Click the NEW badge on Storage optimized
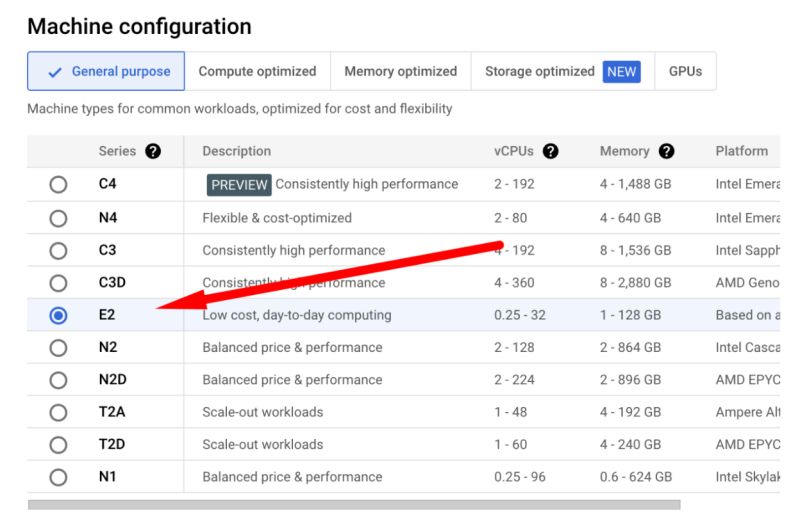The height and width of the screenshot is (526, 800). pos(621,71)
